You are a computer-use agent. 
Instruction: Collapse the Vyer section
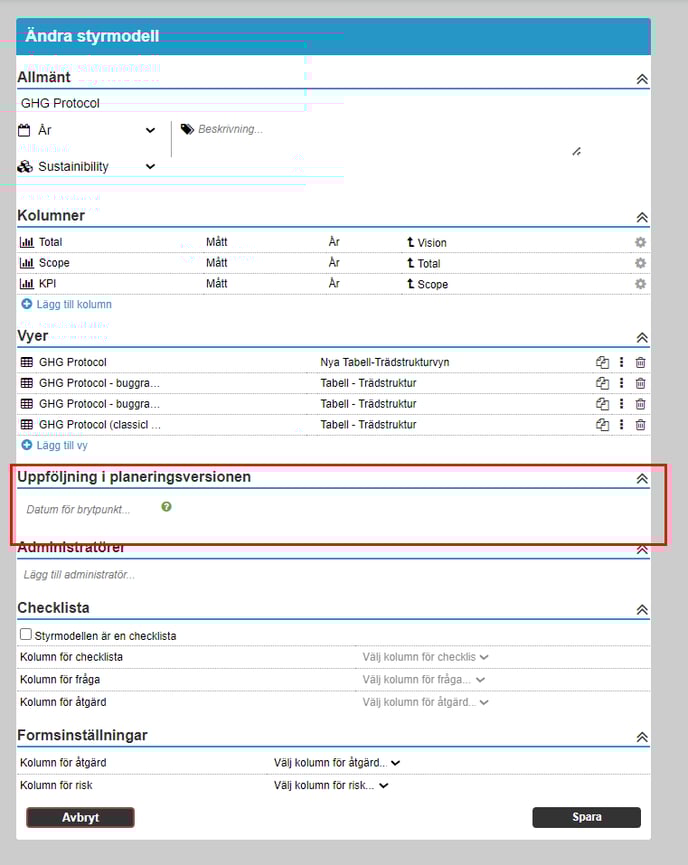coord(642,338)
